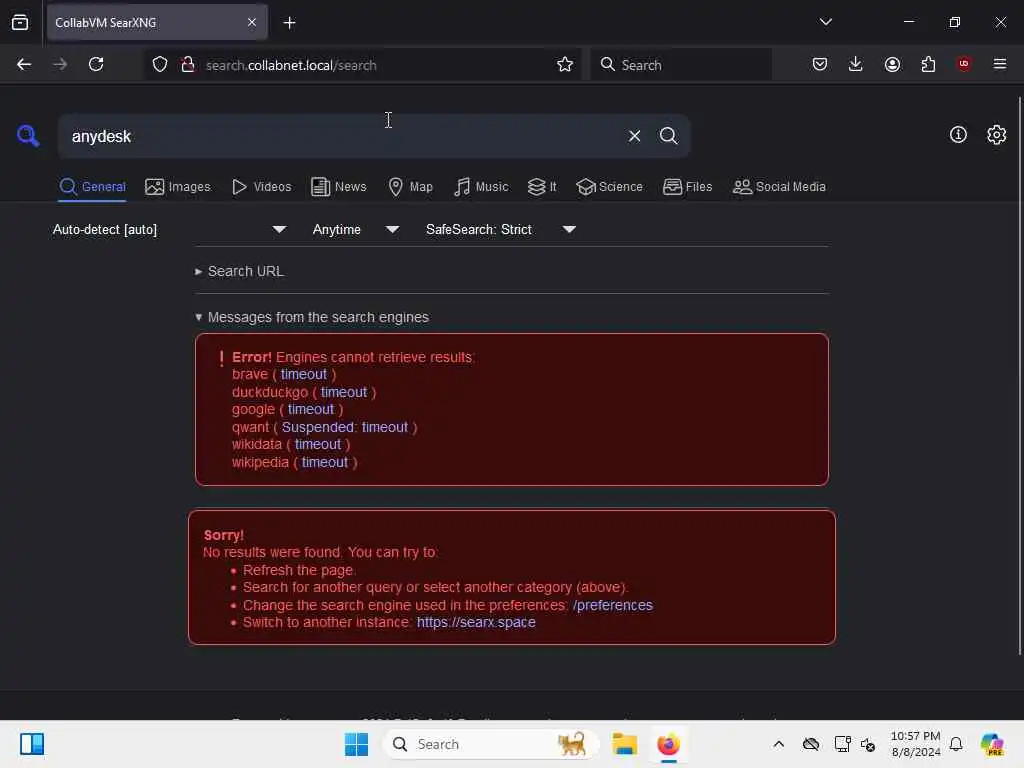The height and width of the screenshot is (768, 1024).
Task: Open browser extensions puzzle icon
Action: click(x=928, y=64)
